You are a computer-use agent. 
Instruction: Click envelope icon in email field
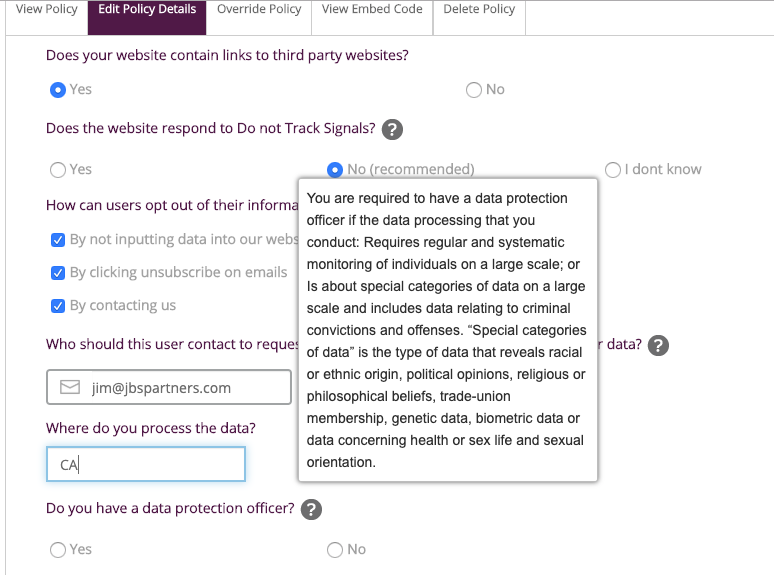pyautogui.click(x=70, y=387)
